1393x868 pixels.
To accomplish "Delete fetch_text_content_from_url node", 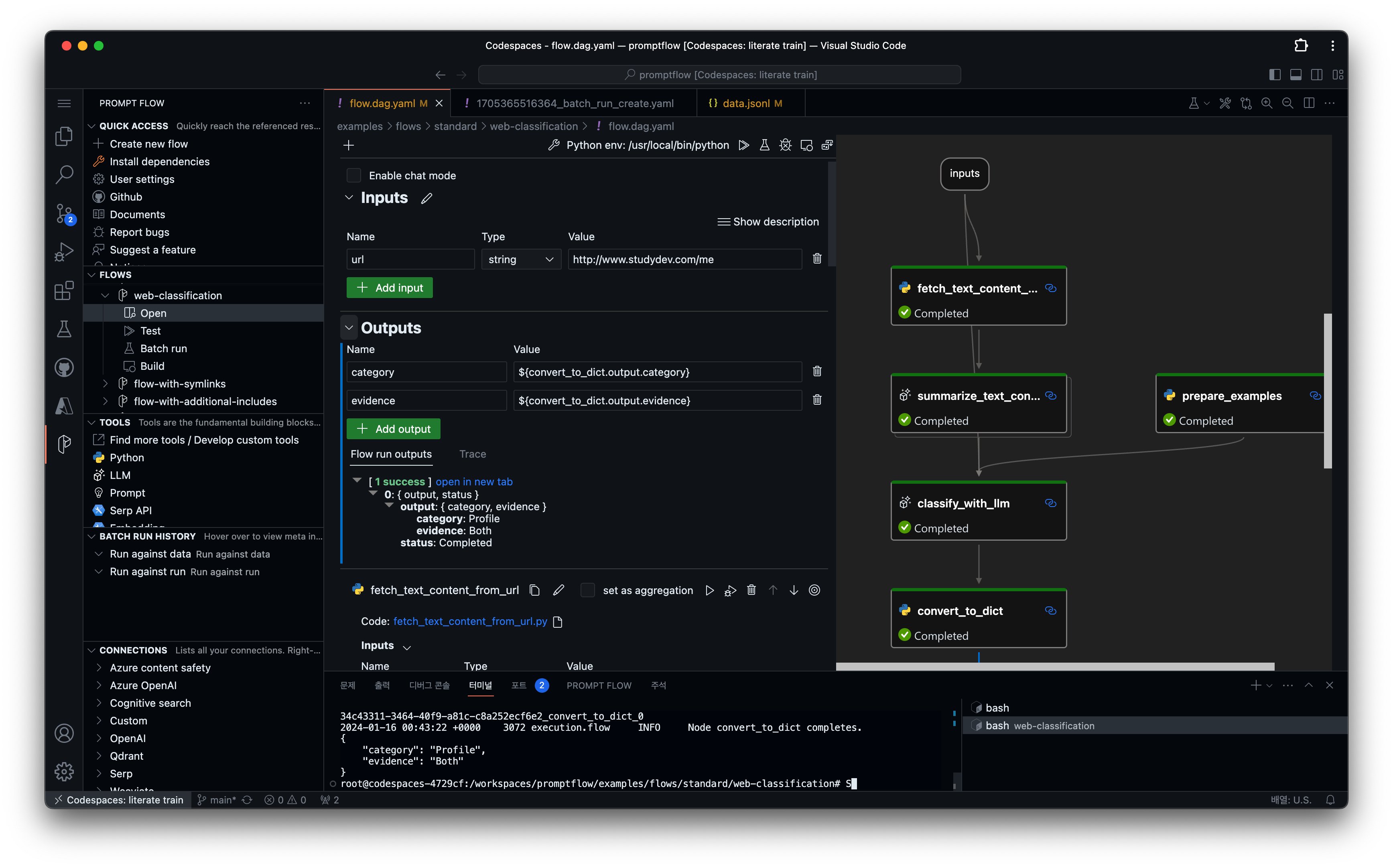I will (x=751, y=590).
